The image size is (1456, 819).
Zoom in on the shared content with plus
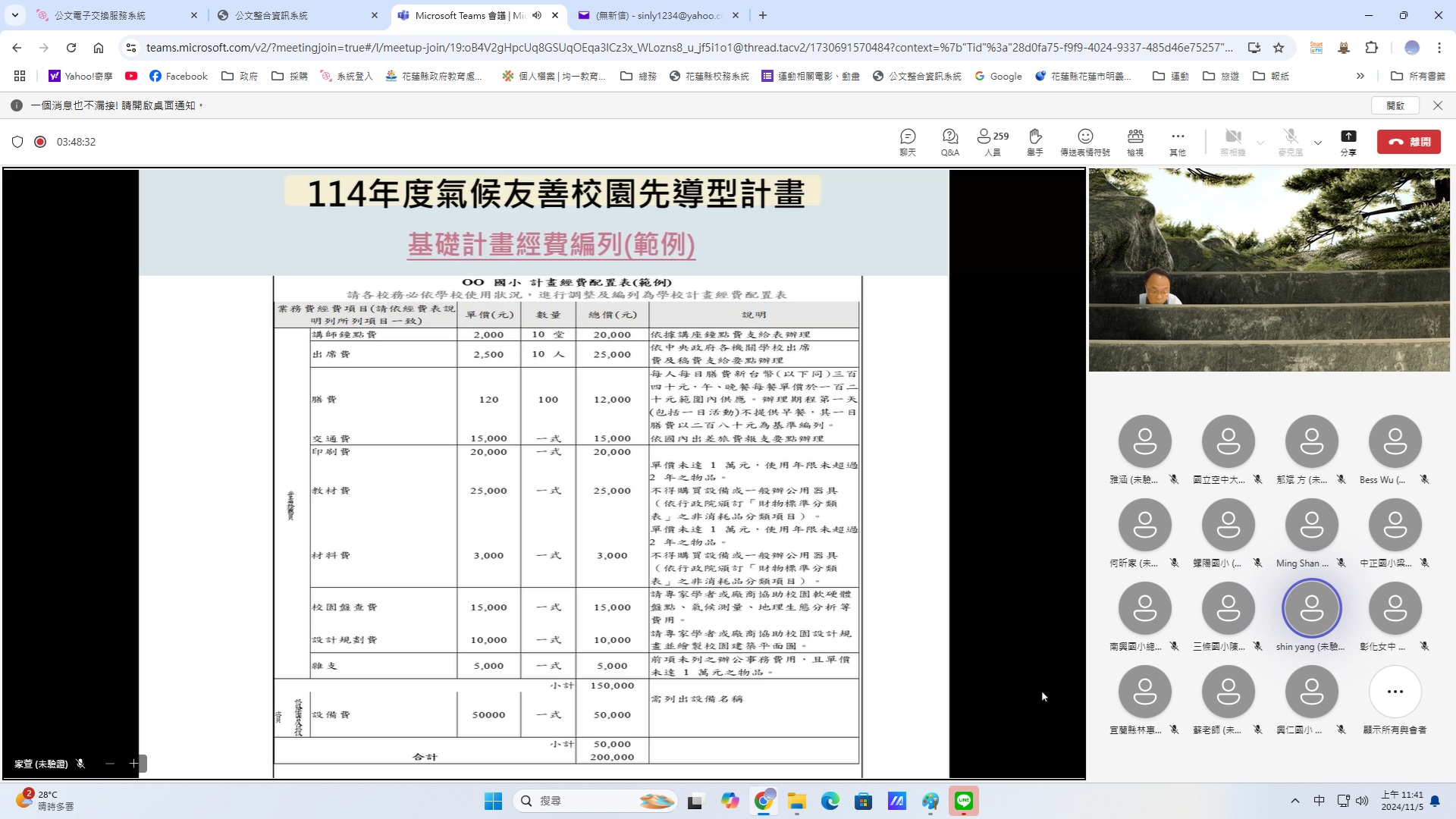point(133,764)
